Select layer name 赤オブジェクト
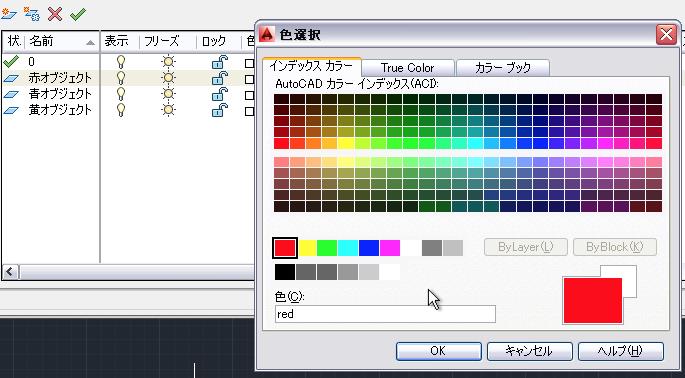Viewport: 685px width, 378px height. [x=60, y=78]
